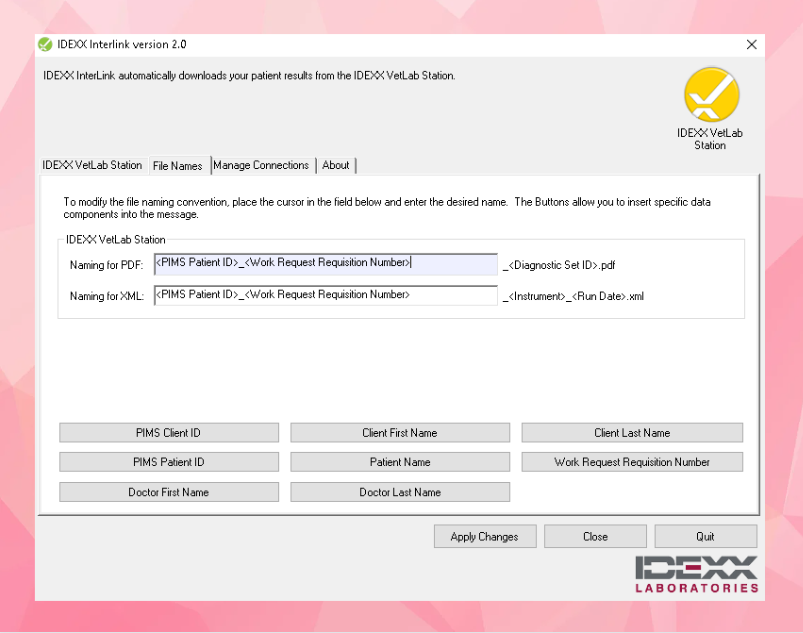Click the Close button at bottom
Screen dimensions: 803x633
595,536
